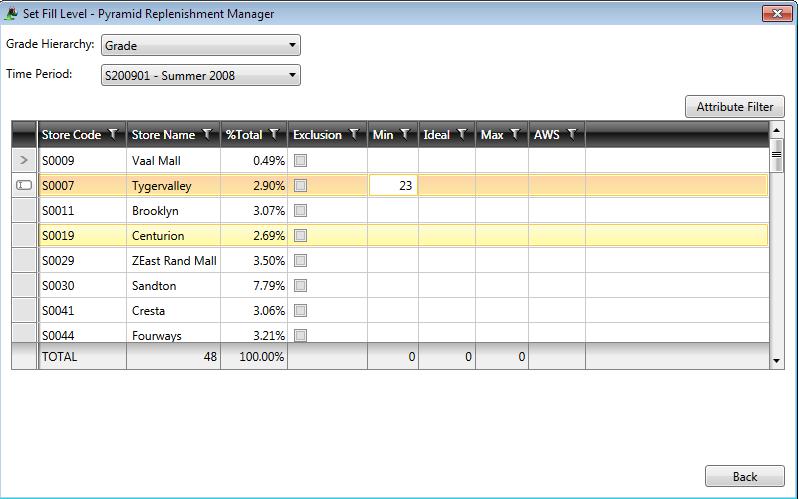Click the TOTAL row label
This screenshot has width=799, height=499.
[60, 356]
